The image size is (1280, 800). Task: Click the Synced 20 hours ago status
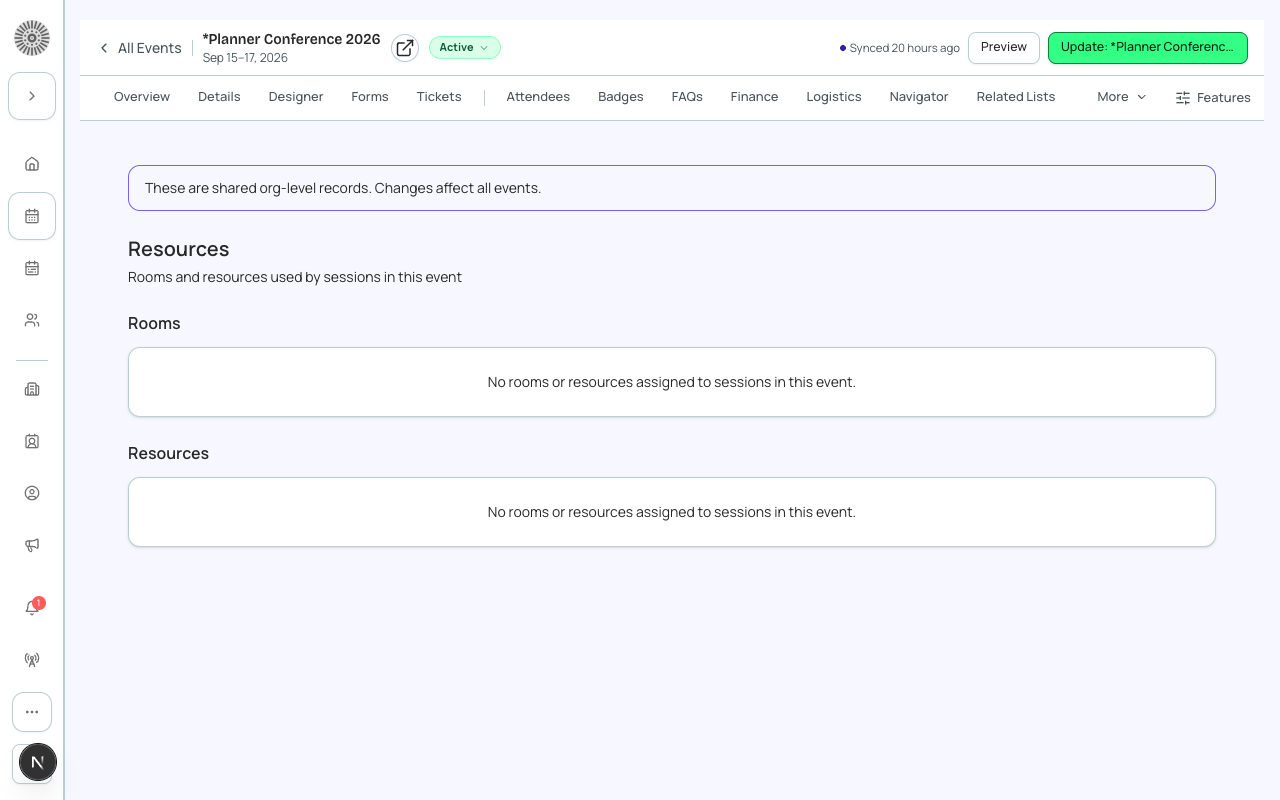click(x=900, y=48)
